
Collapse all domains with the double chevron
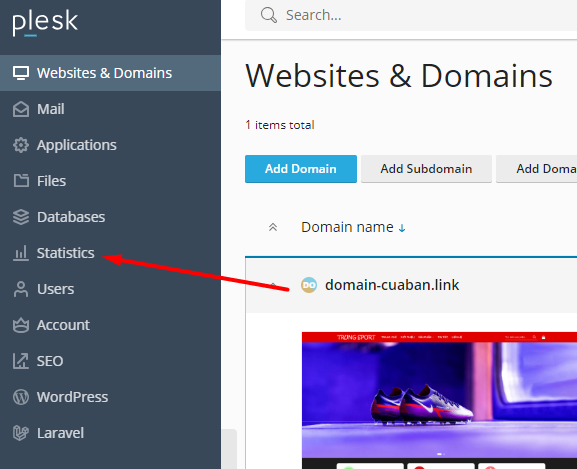(x=273, y=227)
